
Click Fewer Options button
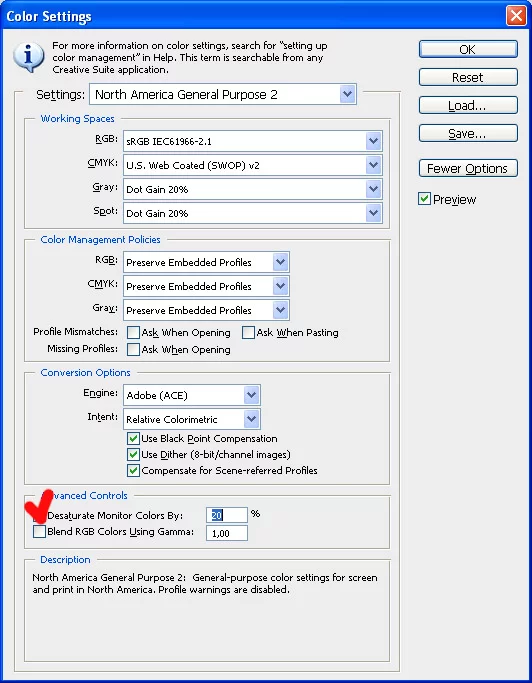click(468, 168)
